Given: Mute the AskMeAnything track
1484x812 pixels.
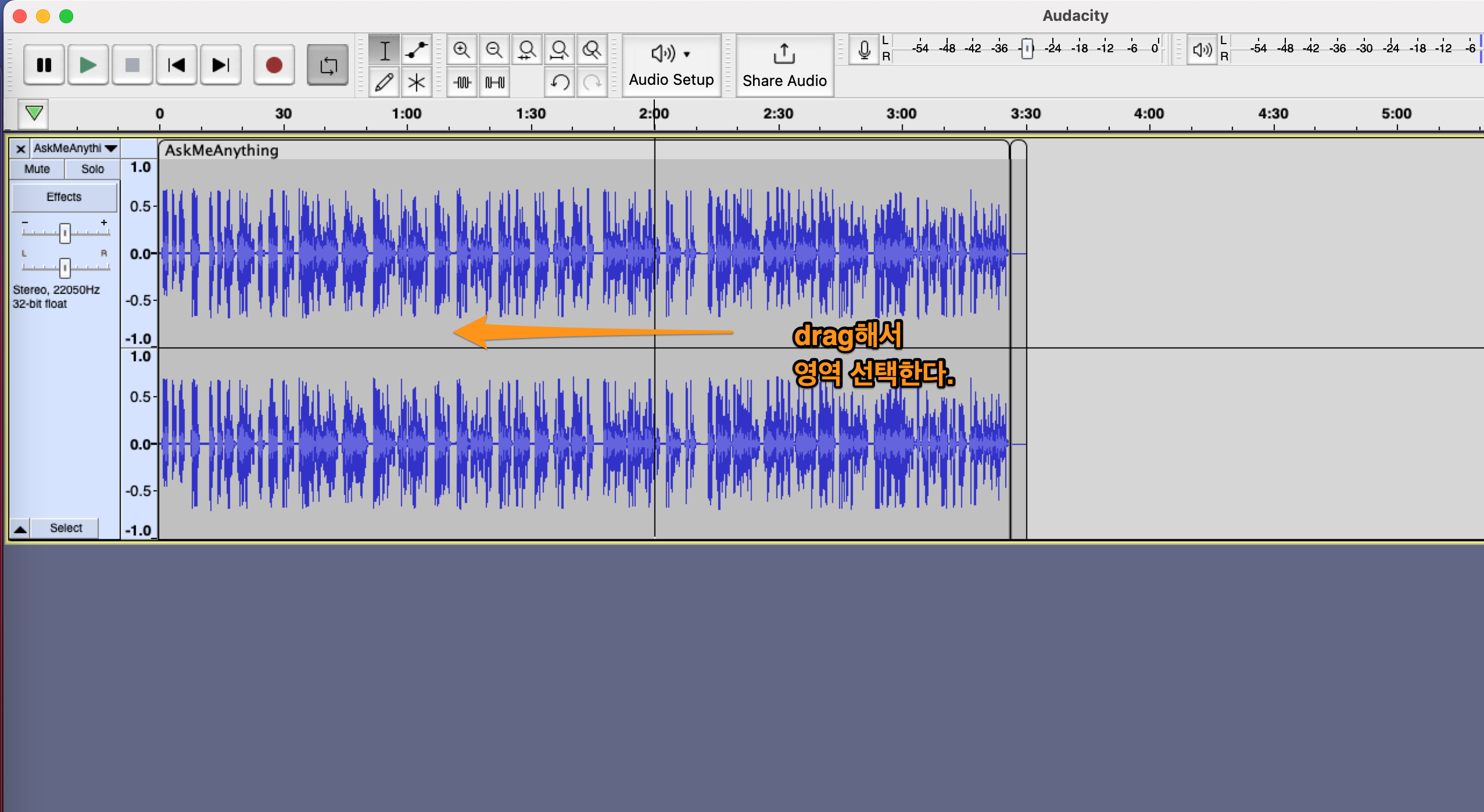Looking at the screenshot, I should (x=37, y=169).
